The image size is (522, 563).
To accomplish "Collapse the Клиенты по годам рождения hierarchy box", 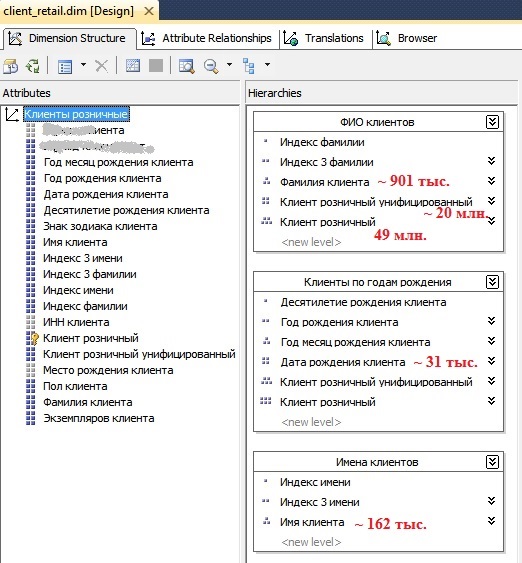I will (492, 282).
